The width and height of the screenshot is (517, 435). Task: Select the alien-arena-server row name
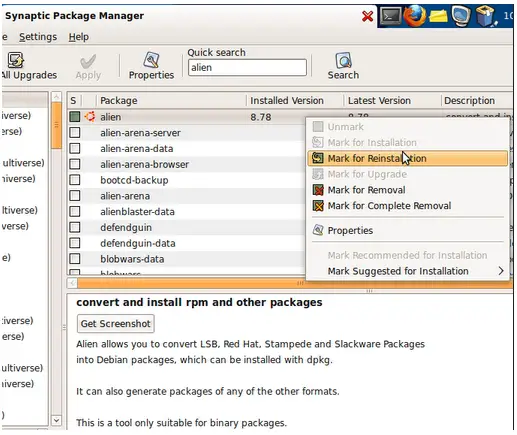140,133
